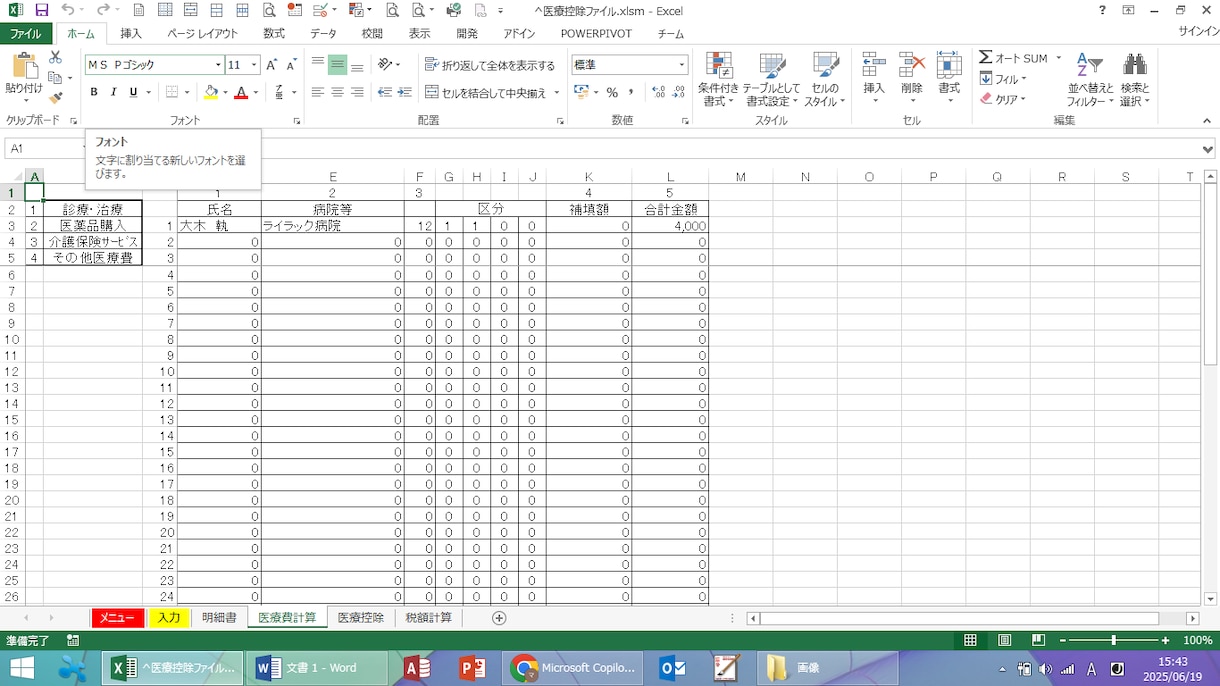The image size is (1220, 686).
Task: Switch to Page Layout view in status bar
Action: 1005,640
